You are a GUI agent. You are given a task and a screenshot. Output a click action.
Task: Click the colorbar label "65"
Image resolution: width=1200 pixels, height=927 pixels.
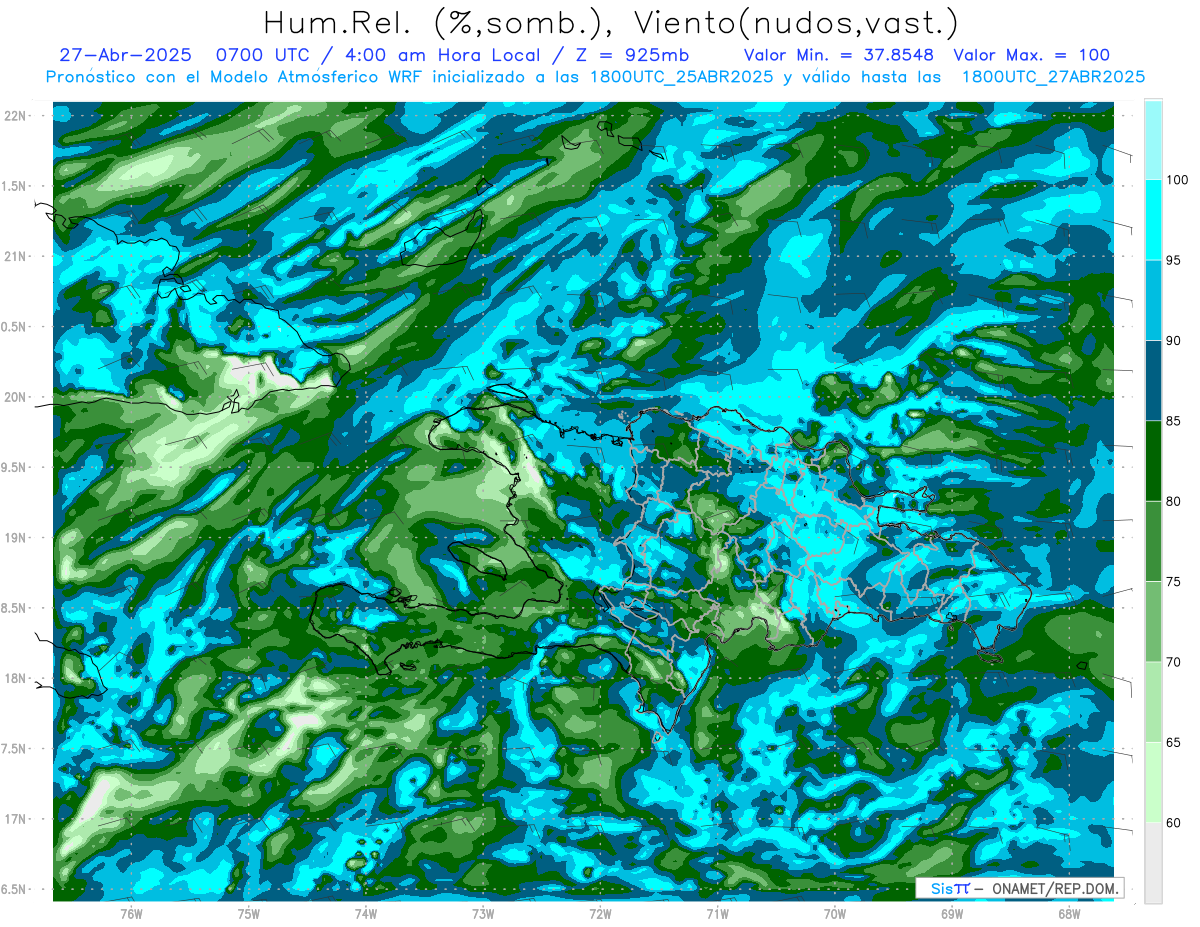pyautogui.click(x=1174, y=742)
